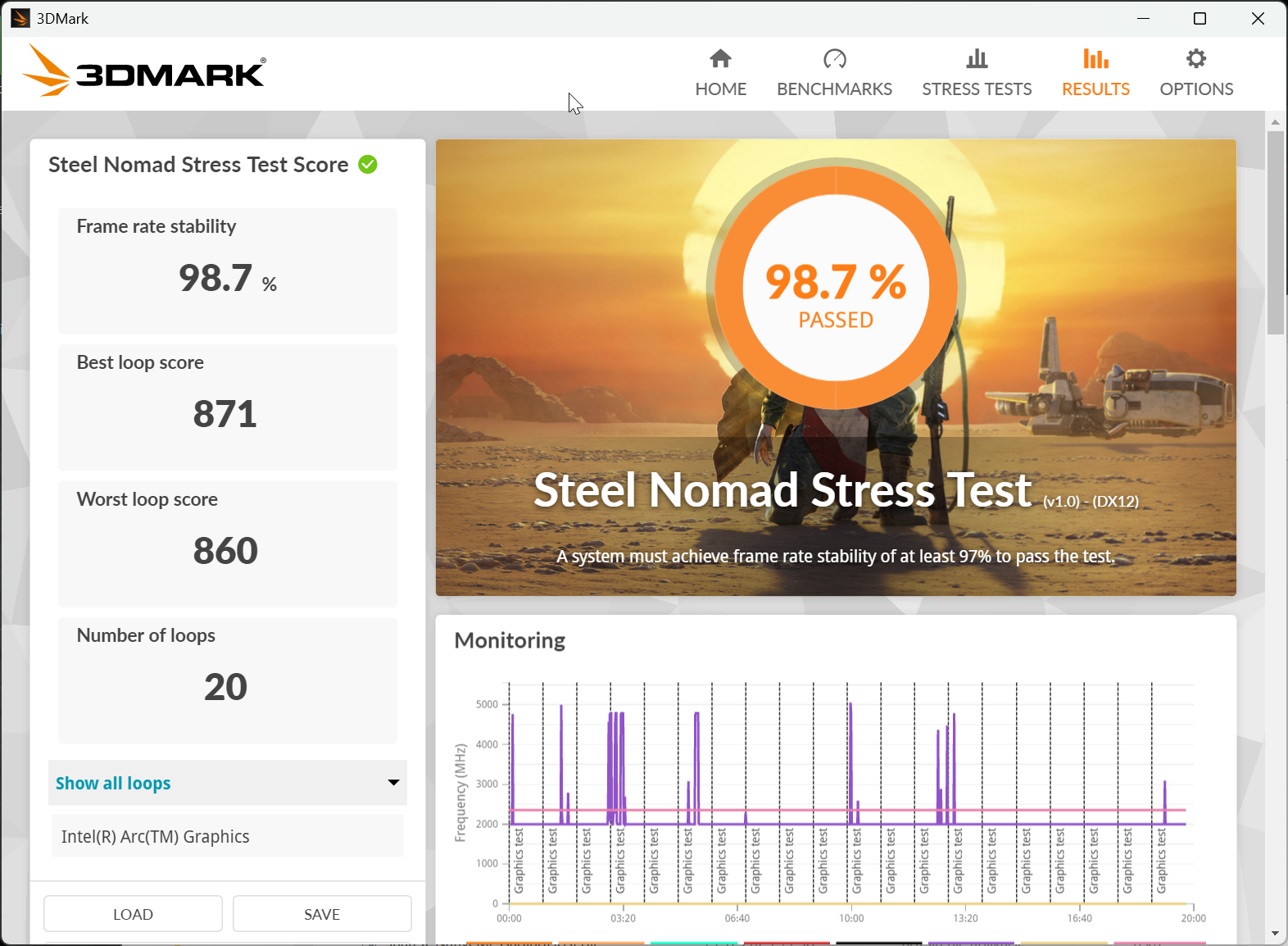Click the scrollbar down arrow
1288x946 pixels.
(x=1275, y=933)
